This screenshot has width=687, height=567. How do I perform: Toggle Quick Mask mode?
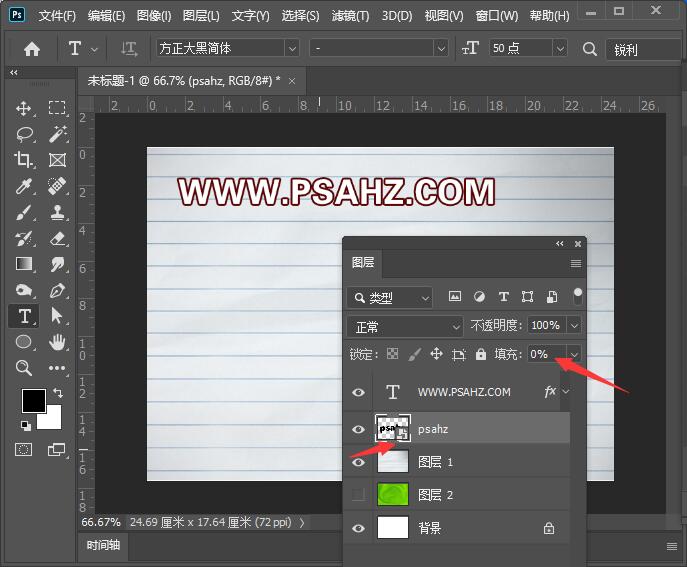[24, 449]
